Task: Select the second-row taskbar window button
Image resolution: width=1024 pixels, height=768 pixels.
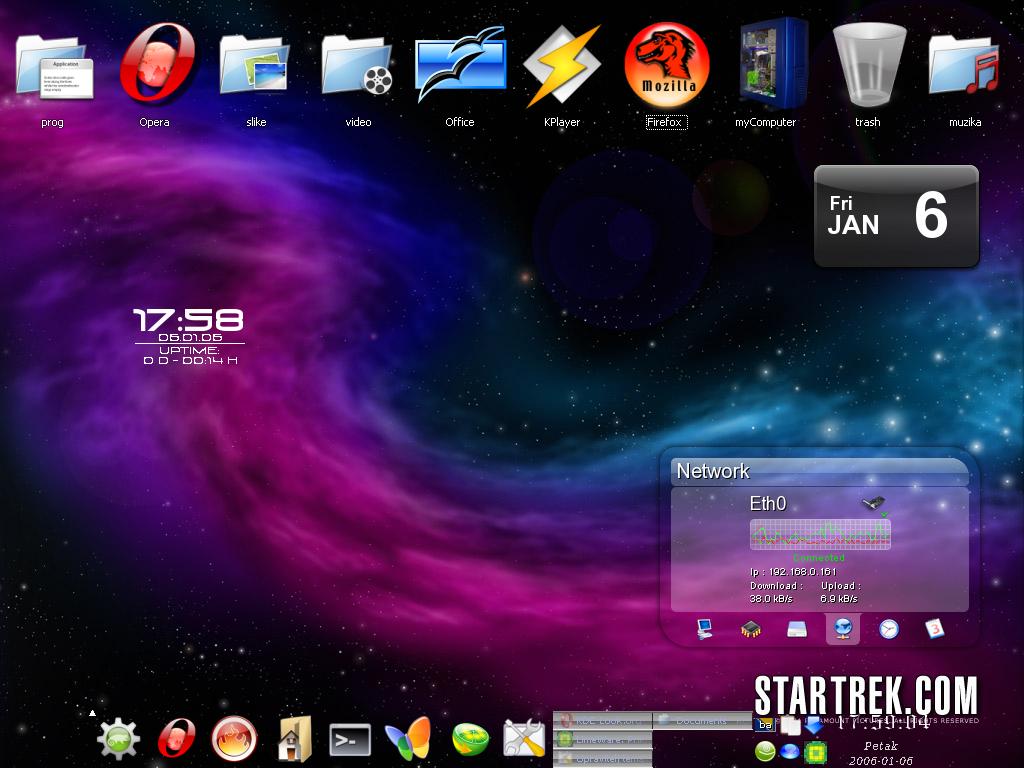Action: (602, 740)
